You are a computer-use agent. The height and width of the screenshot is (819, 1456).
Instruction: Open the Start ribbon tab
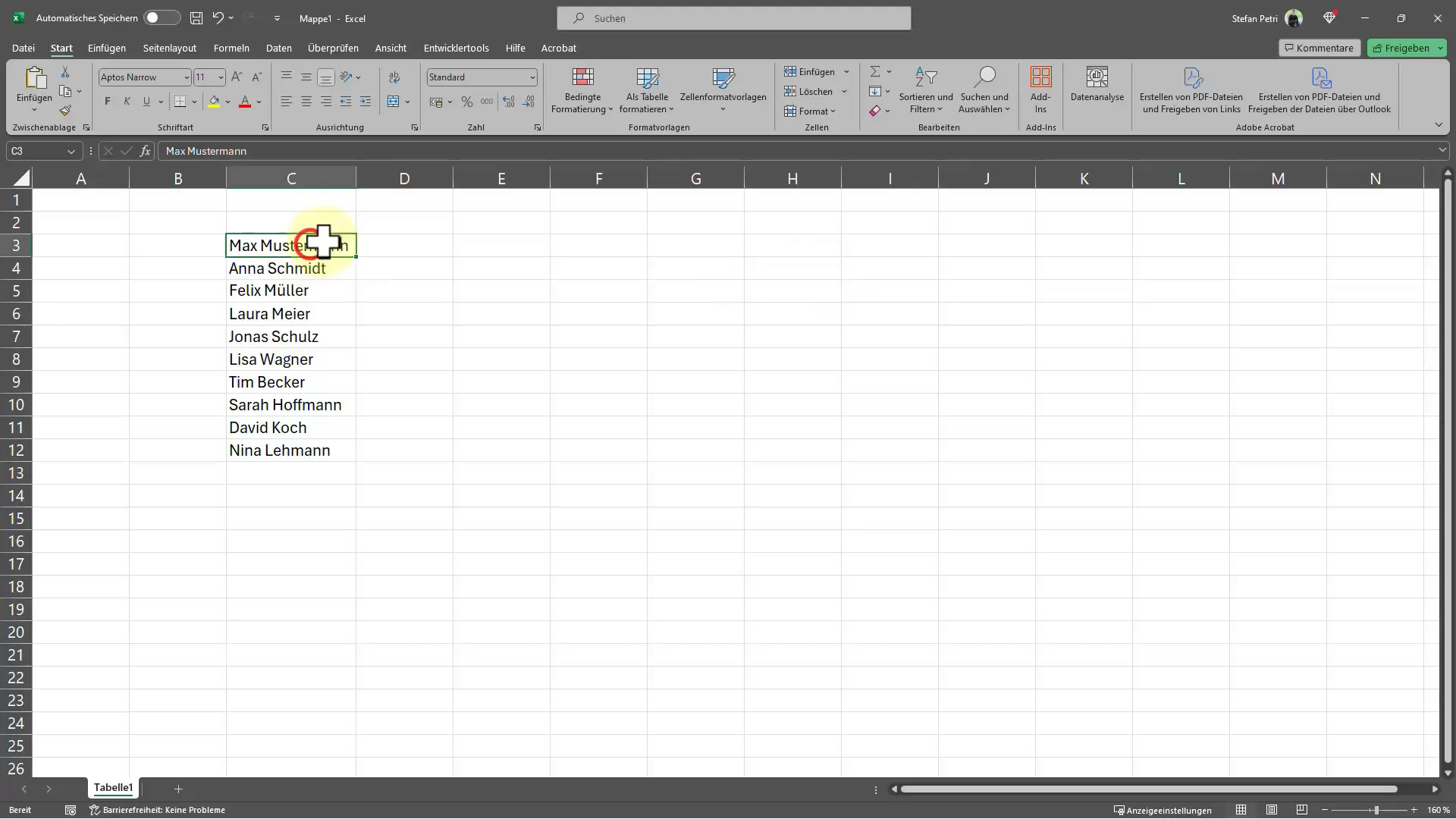(60, 48)
